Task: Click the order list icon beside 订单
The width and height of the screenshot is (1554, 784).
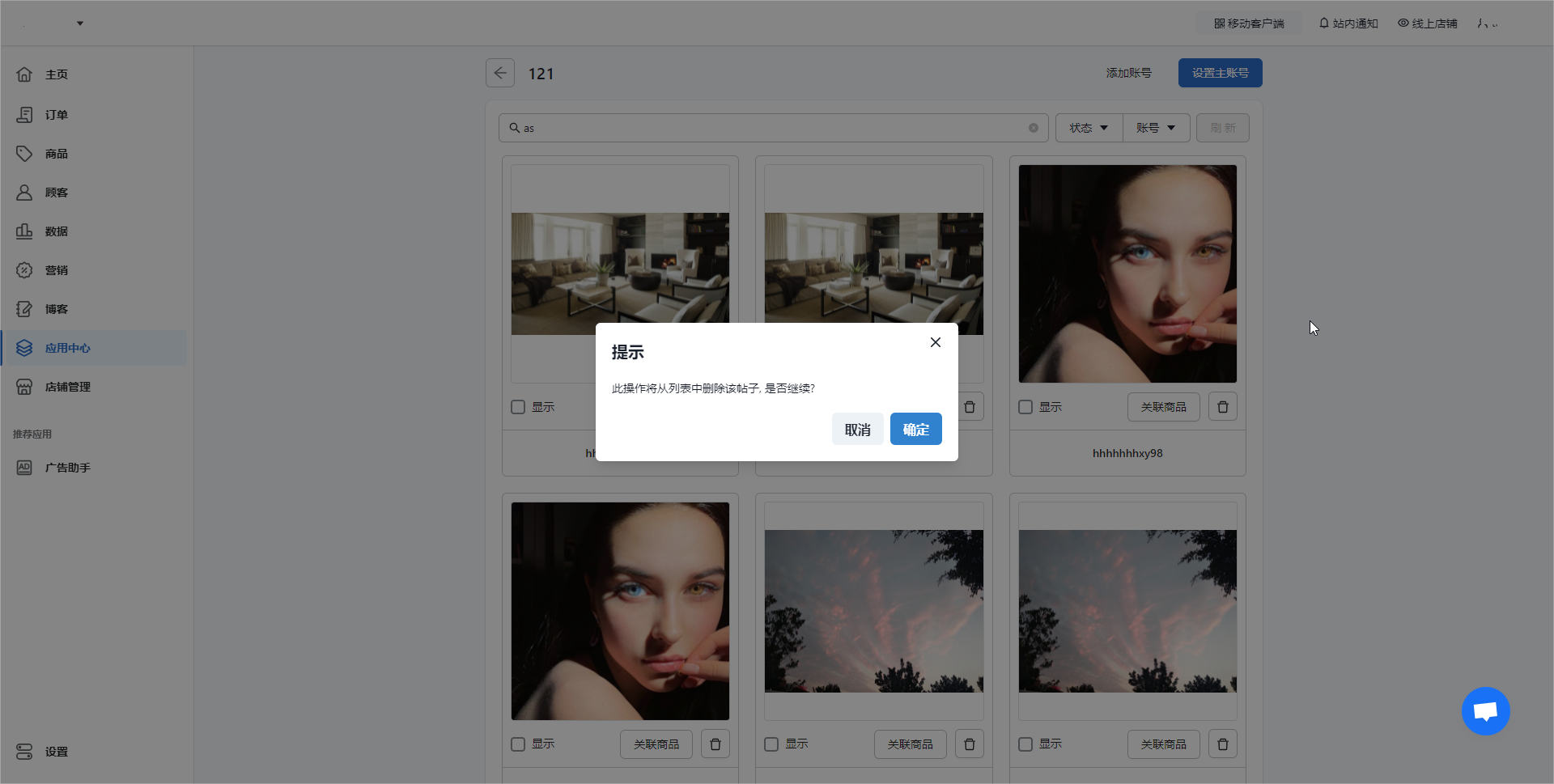Action: point(24,115)
